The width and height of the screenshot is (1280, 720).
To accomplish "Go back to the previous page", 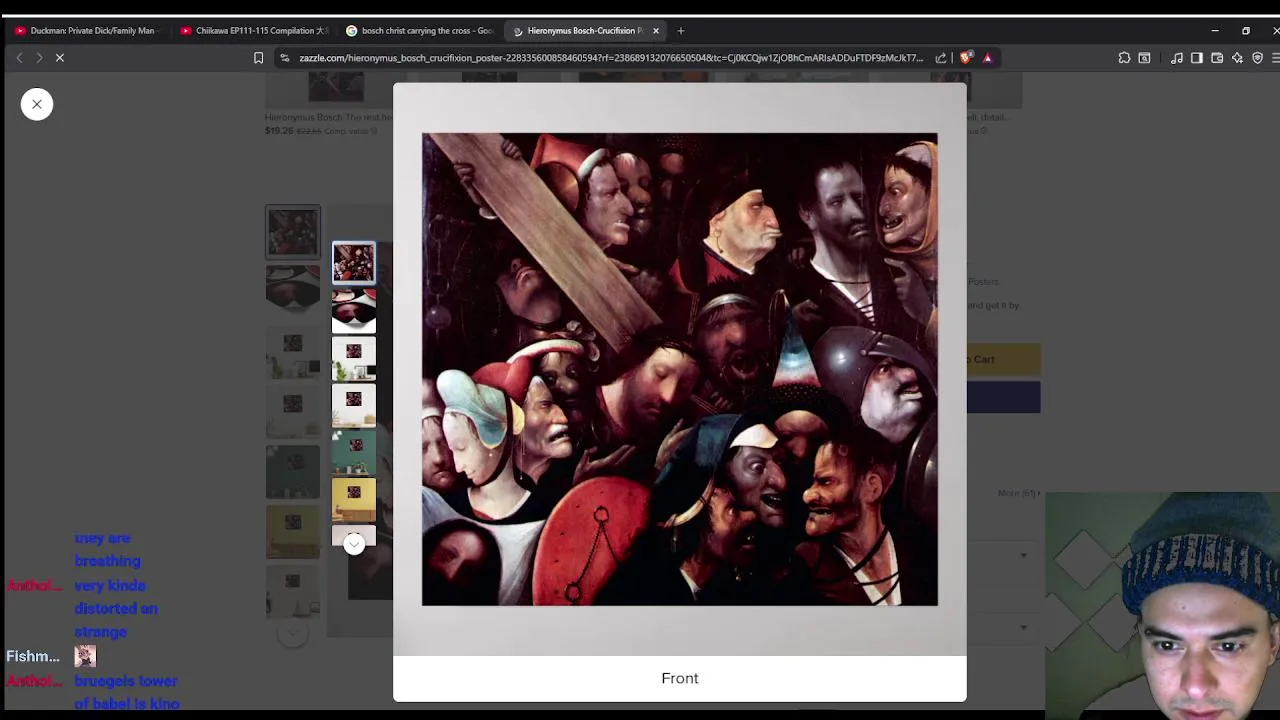I will (19, 58).
